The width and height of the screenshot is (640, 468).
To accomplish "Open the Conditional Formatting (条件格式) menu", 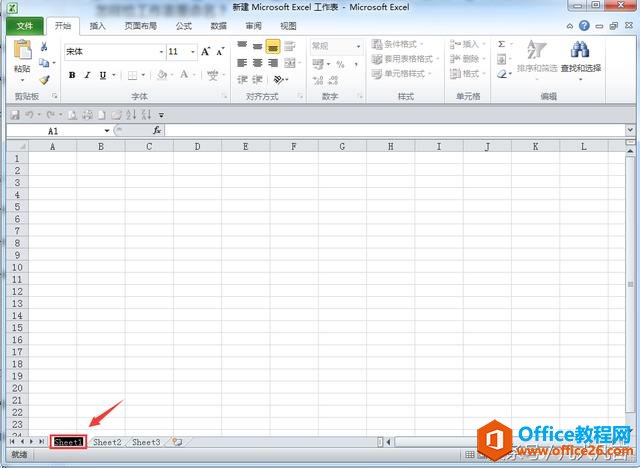I will pyautogui.click(x=397, y=44).
